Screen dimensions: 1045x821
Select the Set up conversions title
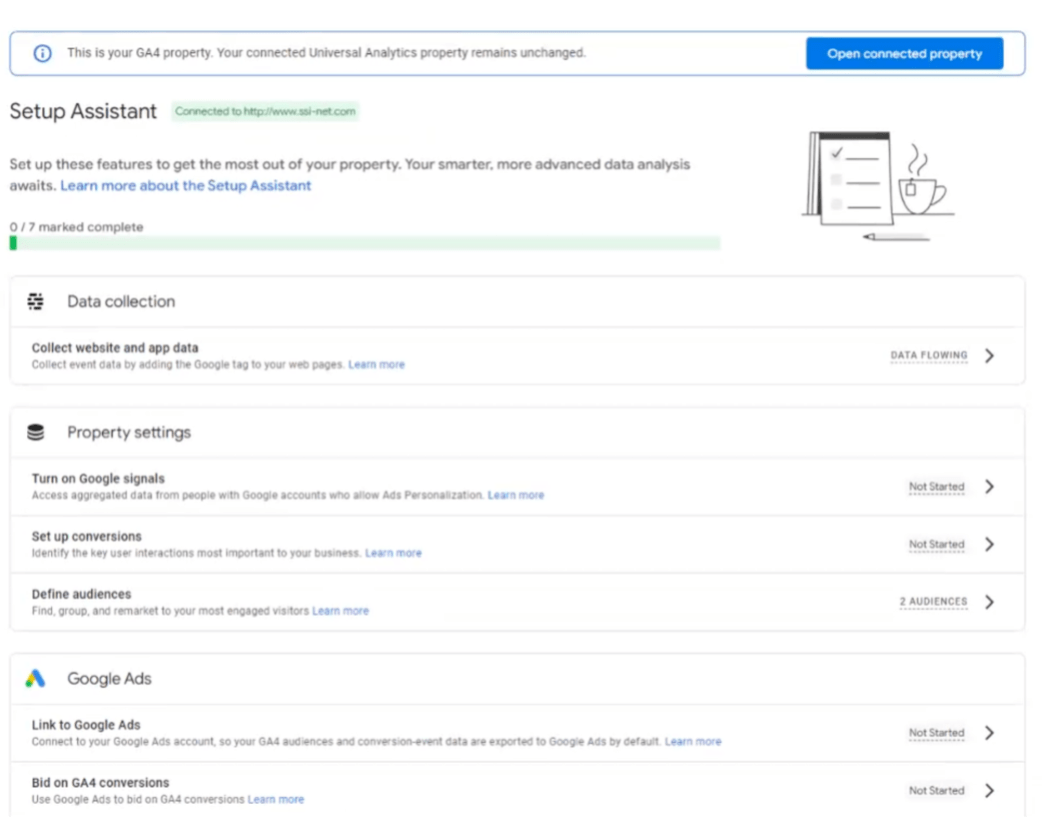87,537
